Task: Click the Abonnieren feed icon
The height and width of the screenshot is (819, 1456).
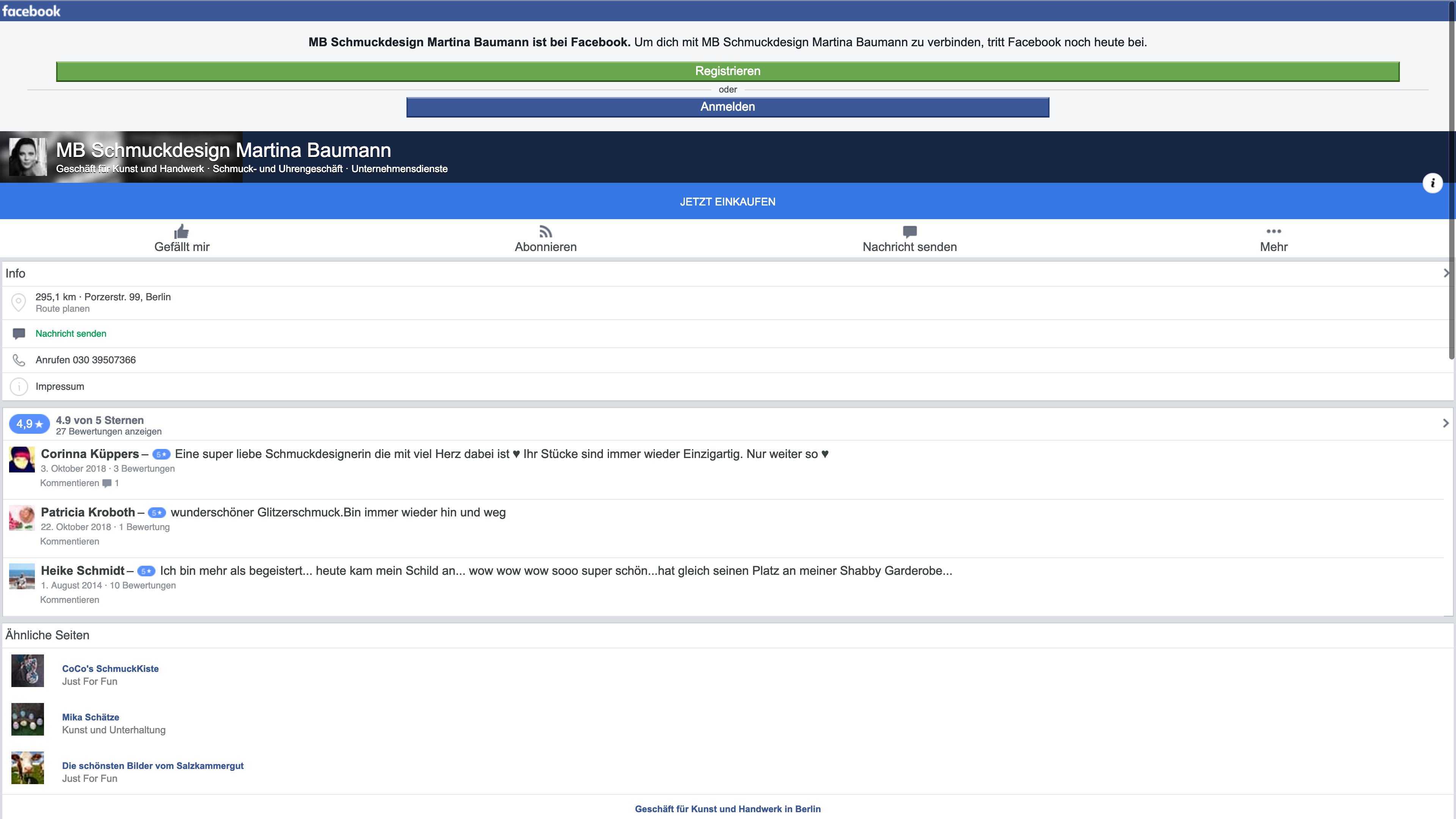Action: click(546, 232)
